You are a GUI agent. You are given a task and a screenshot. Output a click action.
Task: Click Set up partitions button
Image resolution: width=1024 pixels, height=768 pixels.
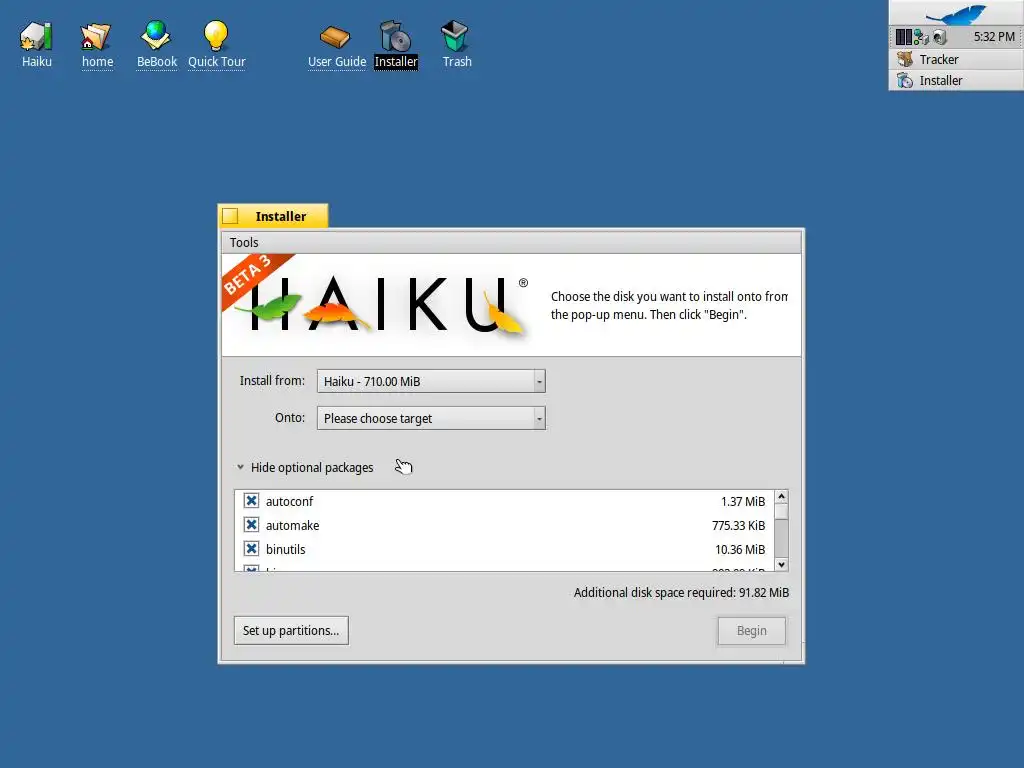click(291, 631)
